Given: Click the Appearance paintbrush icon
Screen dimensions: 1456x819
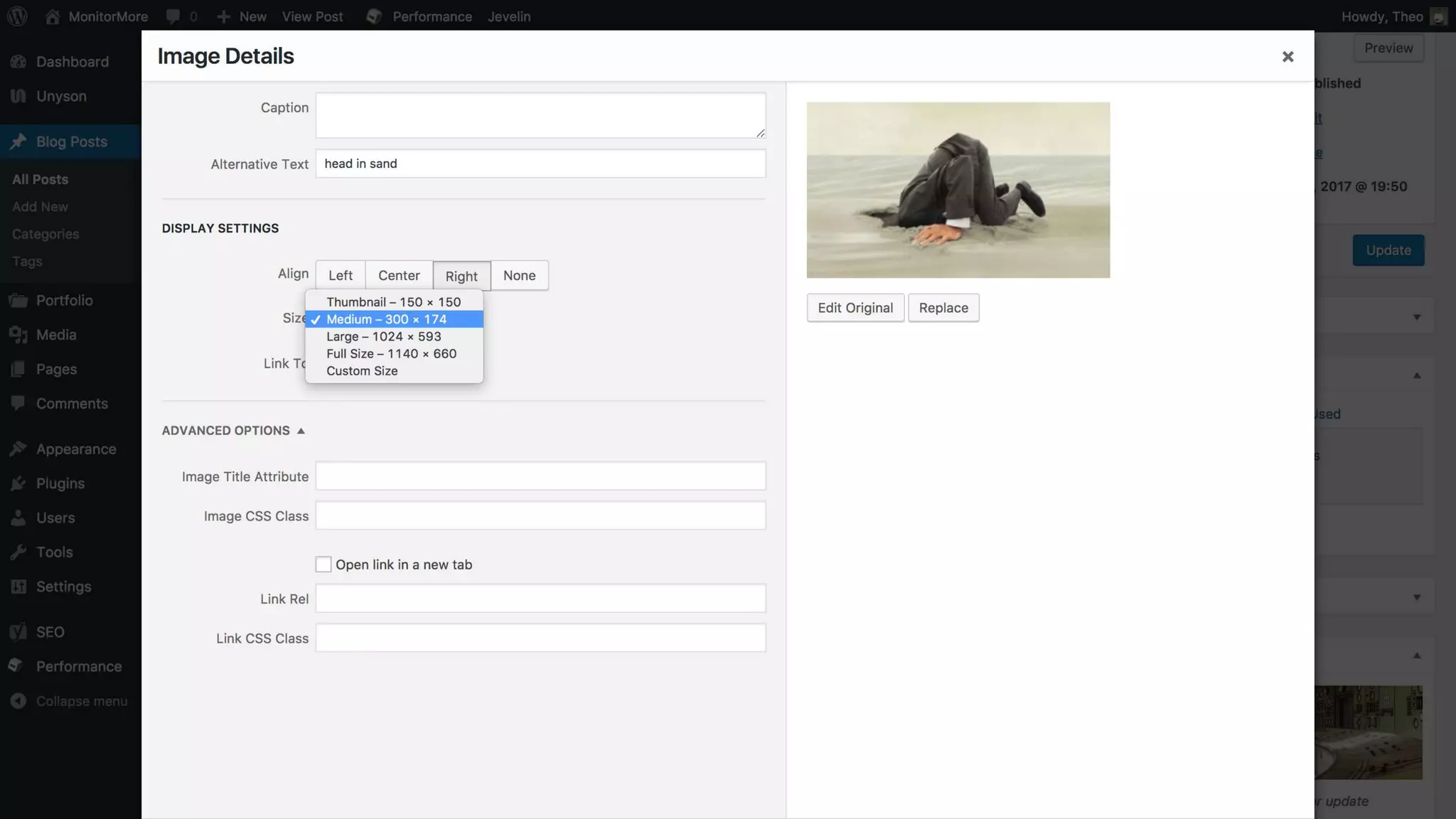Looking at the screenshot, I should click(18, 449).
